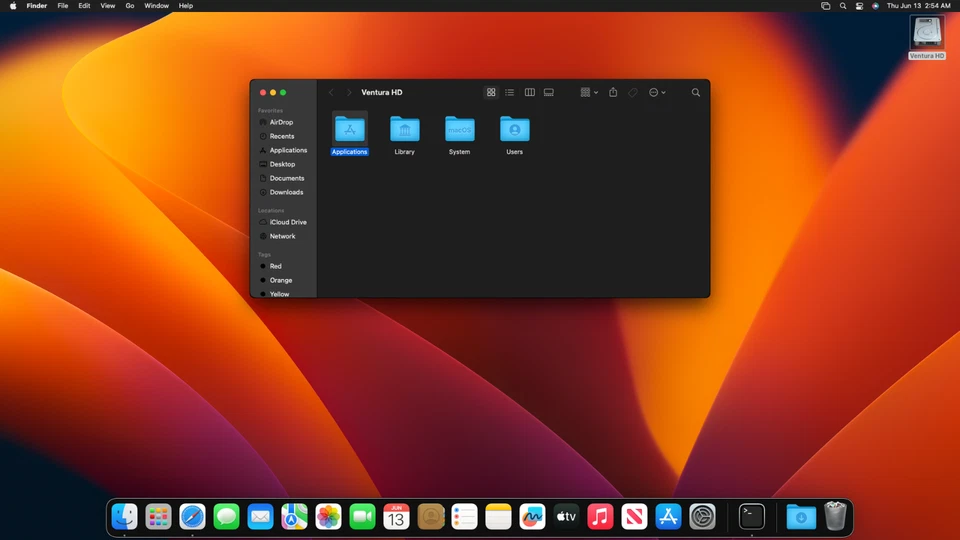
Task: Select the Ventura HD desktop drive icon
Action: click(x=927, y=33)
